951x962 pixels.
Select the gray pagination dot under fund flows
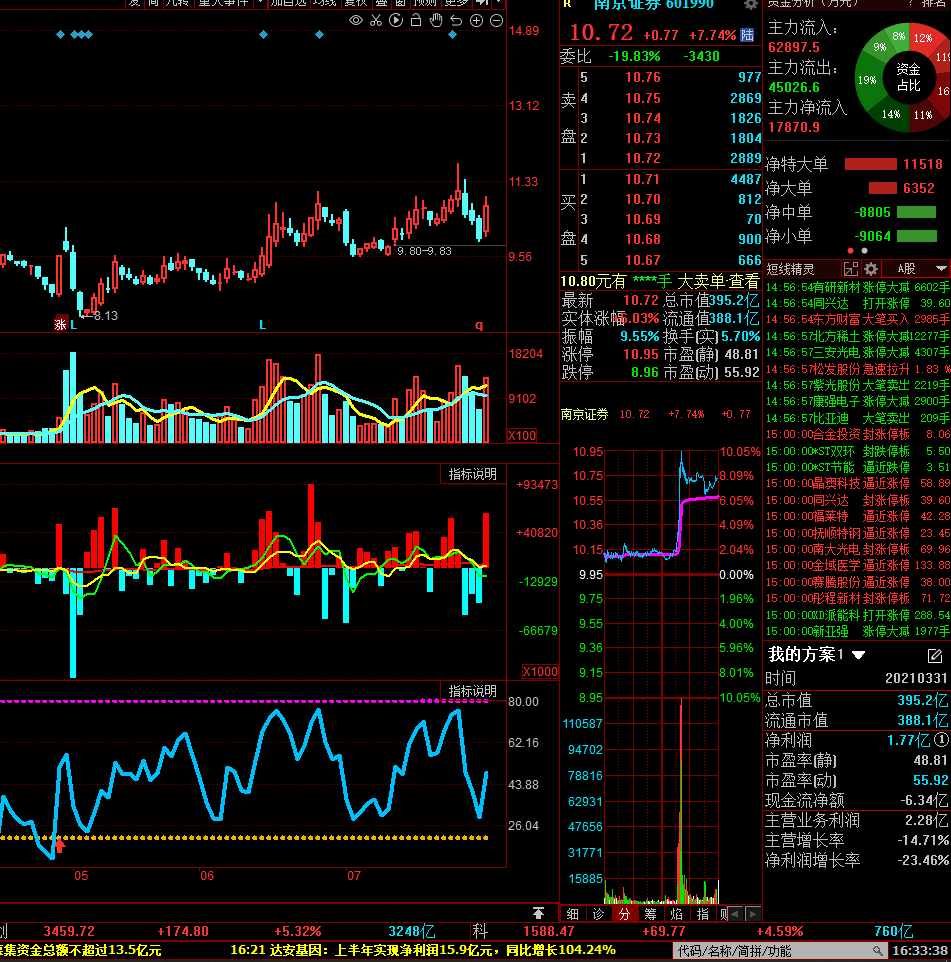pyautogui.click(x=864, y=250)
